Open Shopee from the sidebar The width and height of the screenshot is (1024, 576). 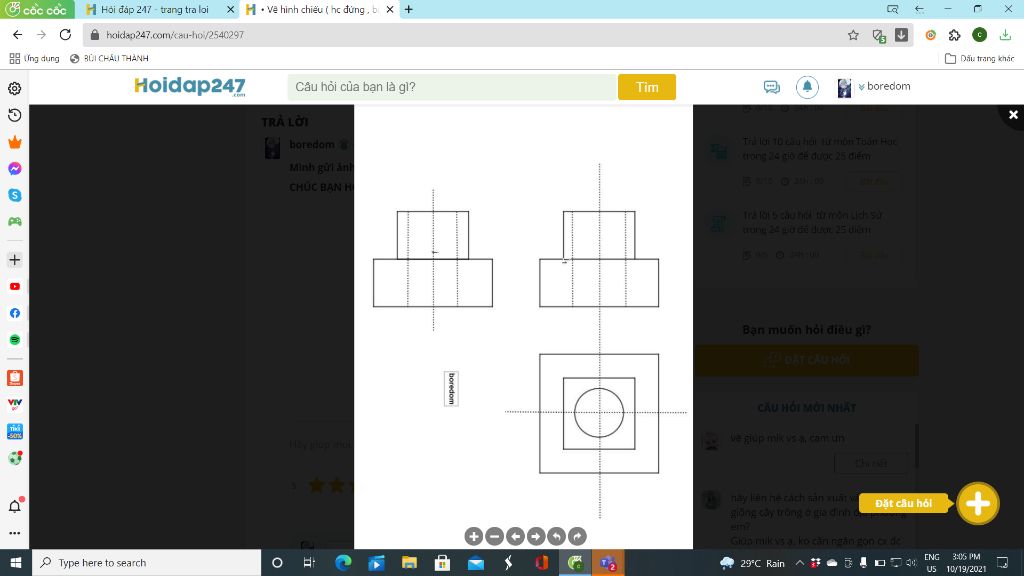click(14, 377)
